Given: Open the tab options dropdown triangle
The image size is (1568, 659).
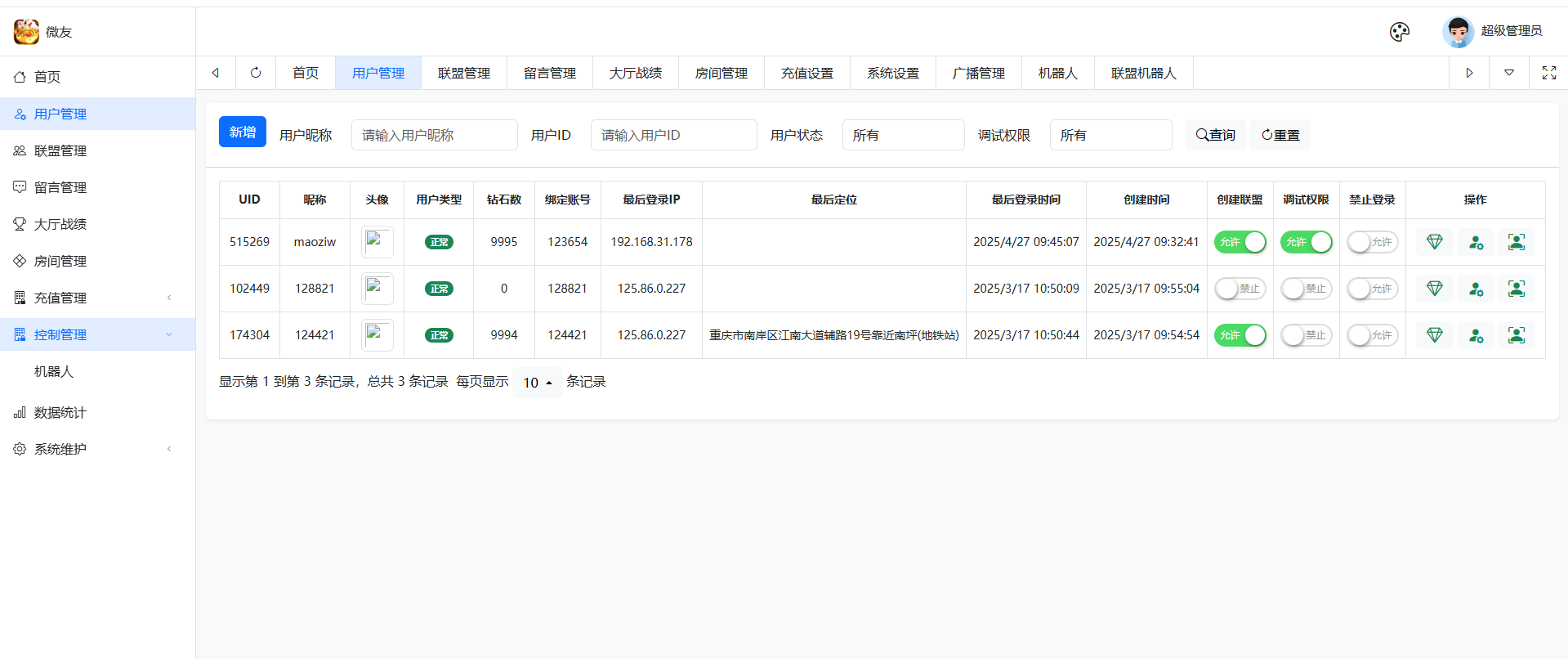Looking at the screenshot, I should [x=1508, y=73].
